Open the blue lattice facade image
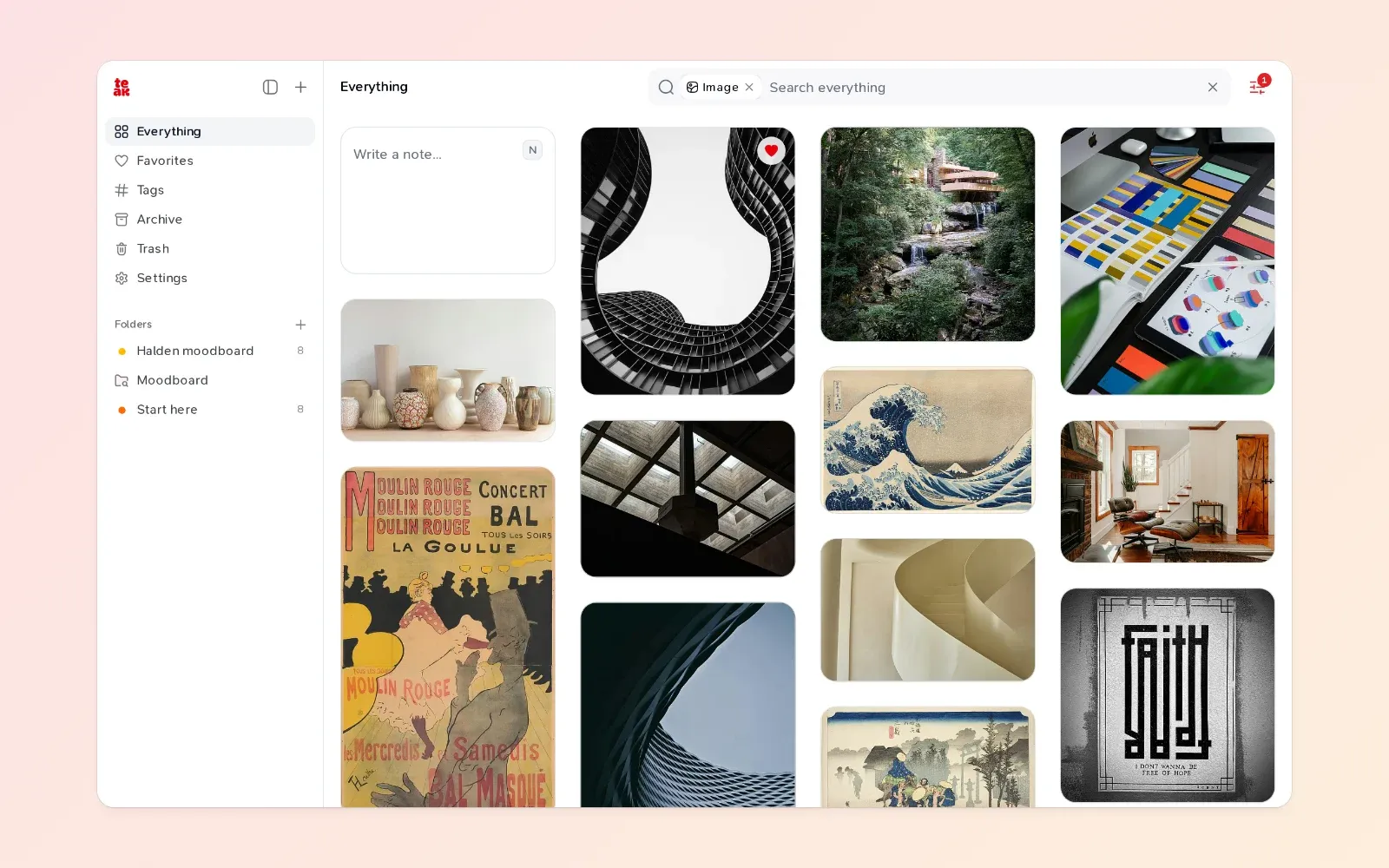The height and width of the screenshot is (868, 1389). click(688, 705)
